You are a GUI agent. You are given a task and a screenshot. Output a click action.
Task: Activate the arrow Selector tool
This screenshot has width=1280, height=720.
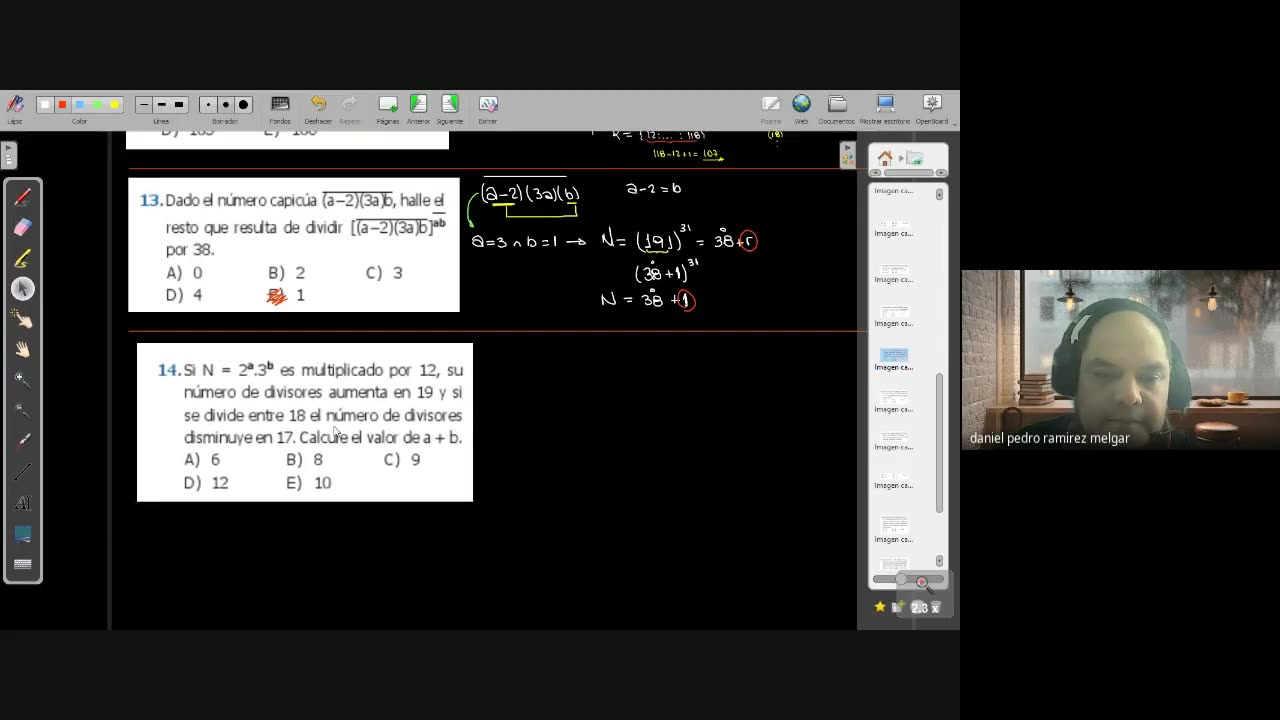coord(23,289)
